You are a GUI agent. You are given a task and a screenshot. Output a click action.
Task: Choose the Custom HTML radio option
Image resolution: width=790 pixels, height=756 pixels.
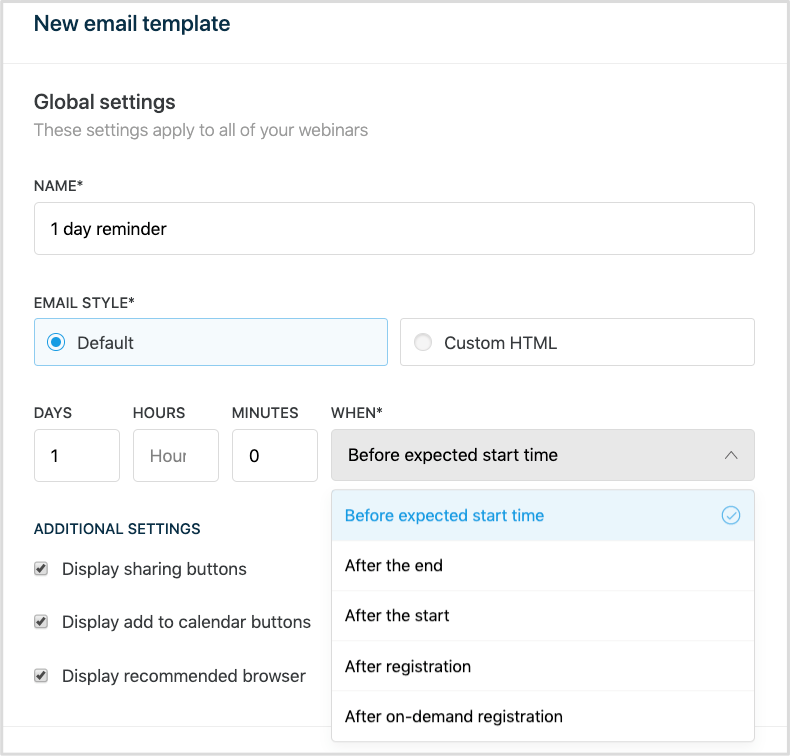[x=423, y=342]
